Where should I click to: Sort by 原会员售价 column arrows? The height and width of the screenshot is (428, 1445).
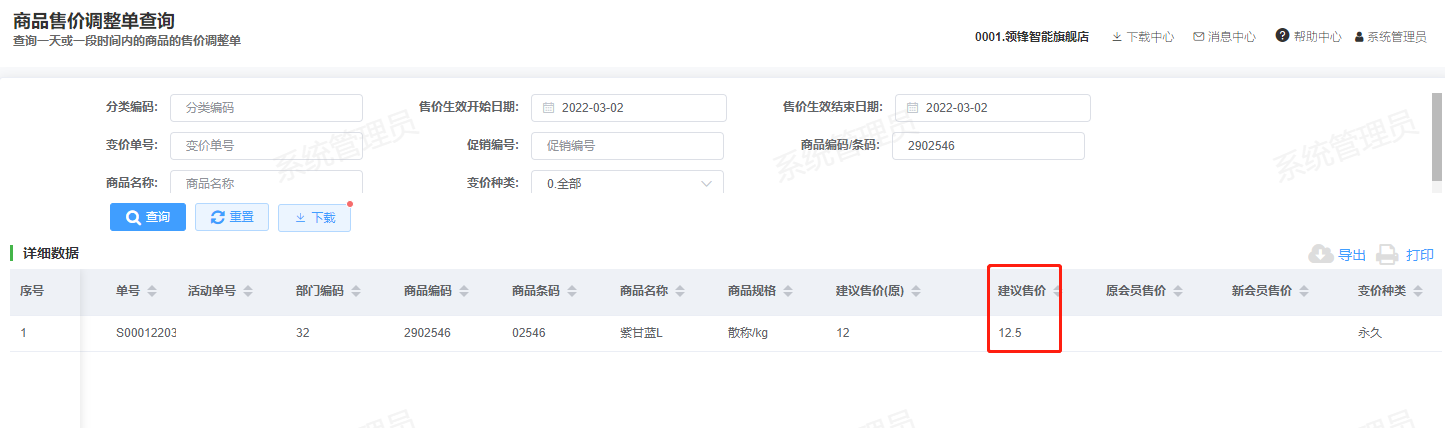(x=1177, y=291)
